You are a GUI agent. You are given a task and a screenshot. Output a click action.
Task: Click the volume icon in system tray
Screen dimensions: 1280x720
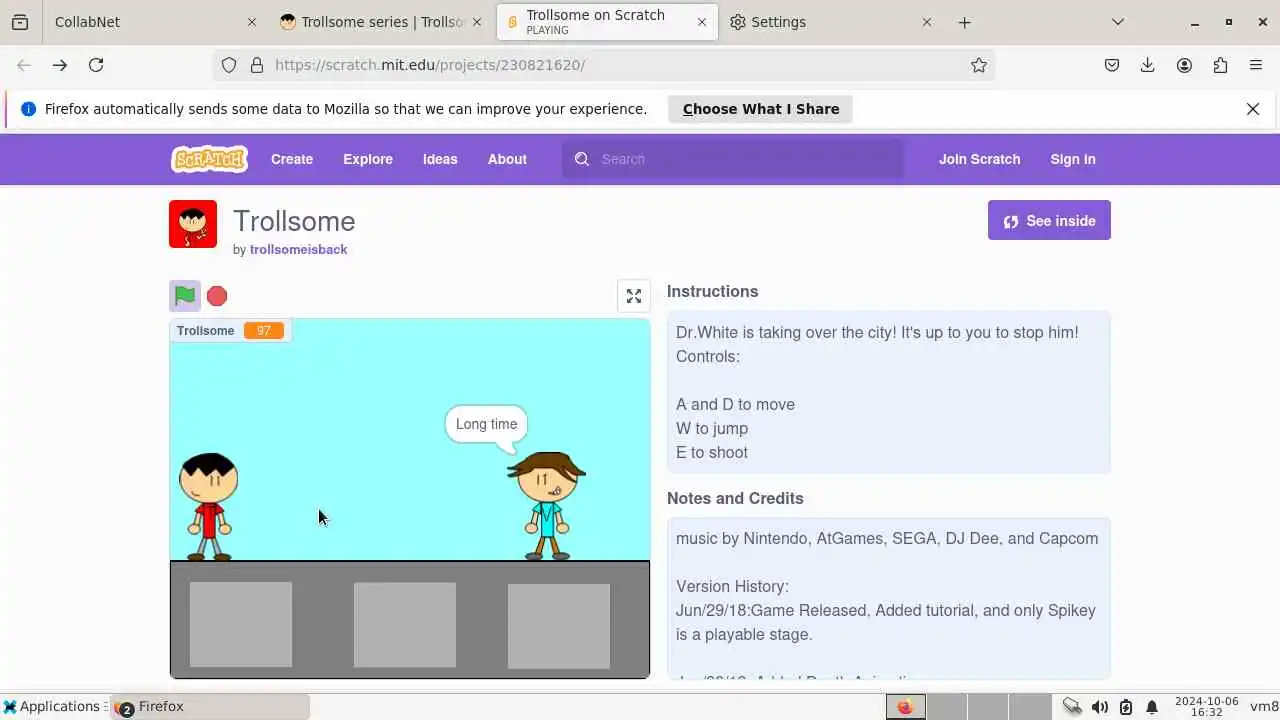[x=1099, y=707]
